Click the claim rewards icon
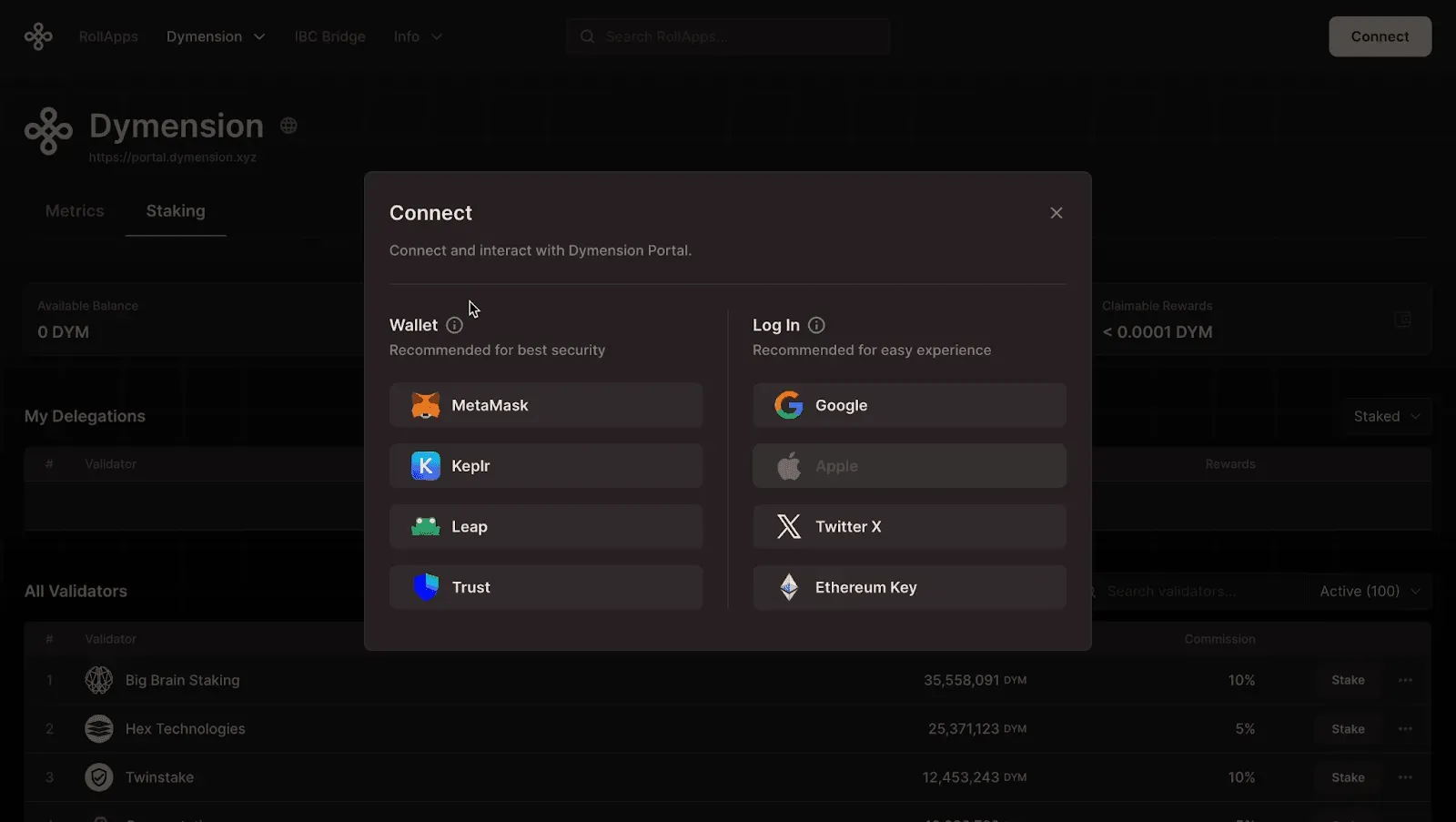1456x822 pixels. tap(1402, 320)
